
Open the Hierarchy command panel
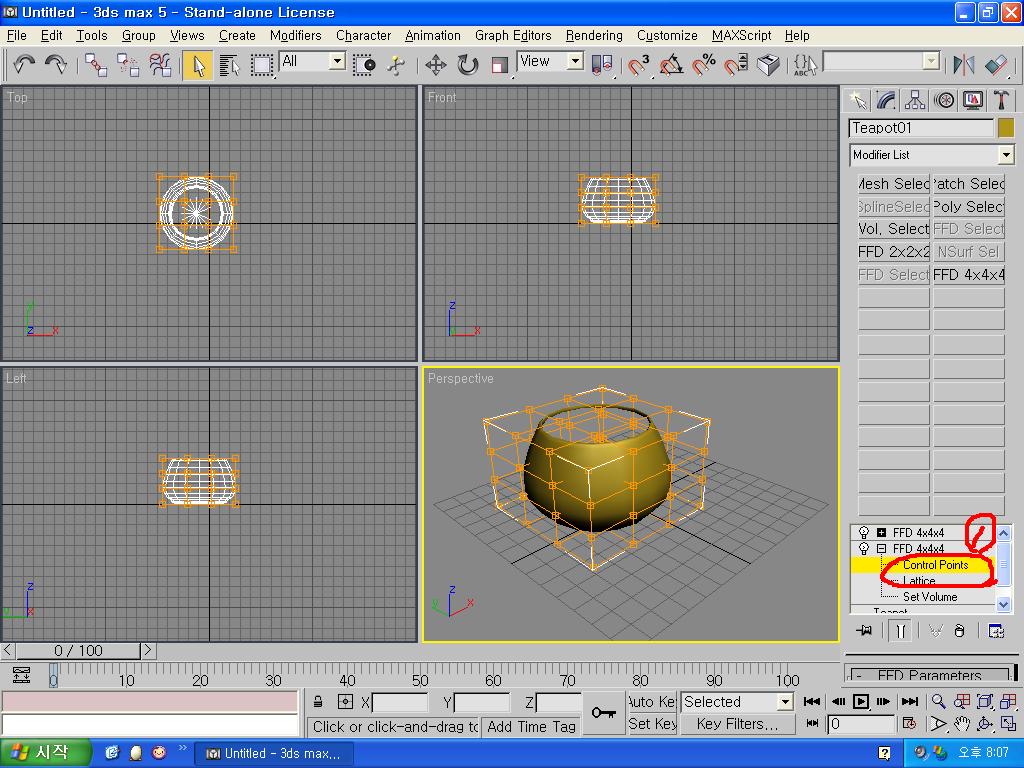pyautogui.click(x=915, y=100)
